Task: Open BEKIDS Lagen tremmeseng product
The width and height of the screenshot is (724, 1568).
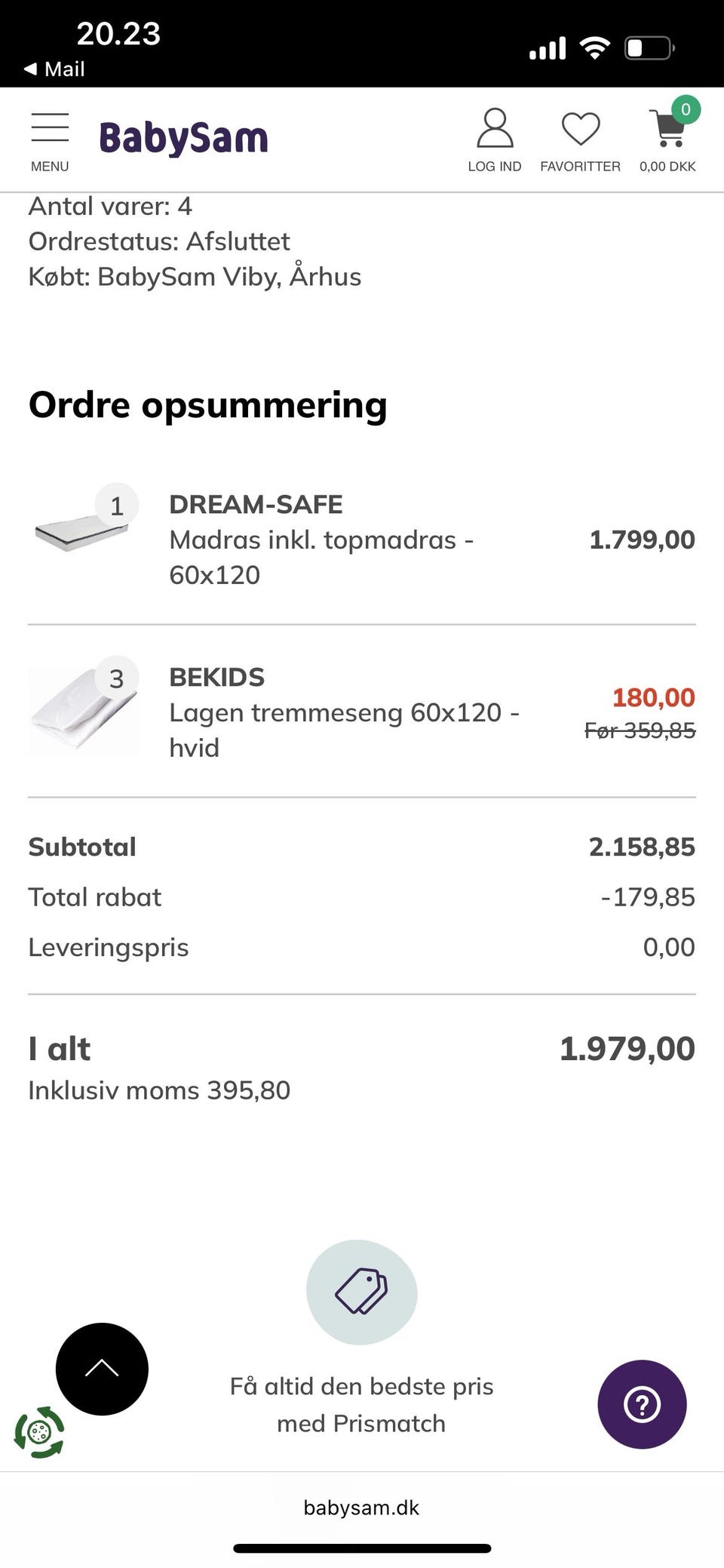Action: pos(343,712)
